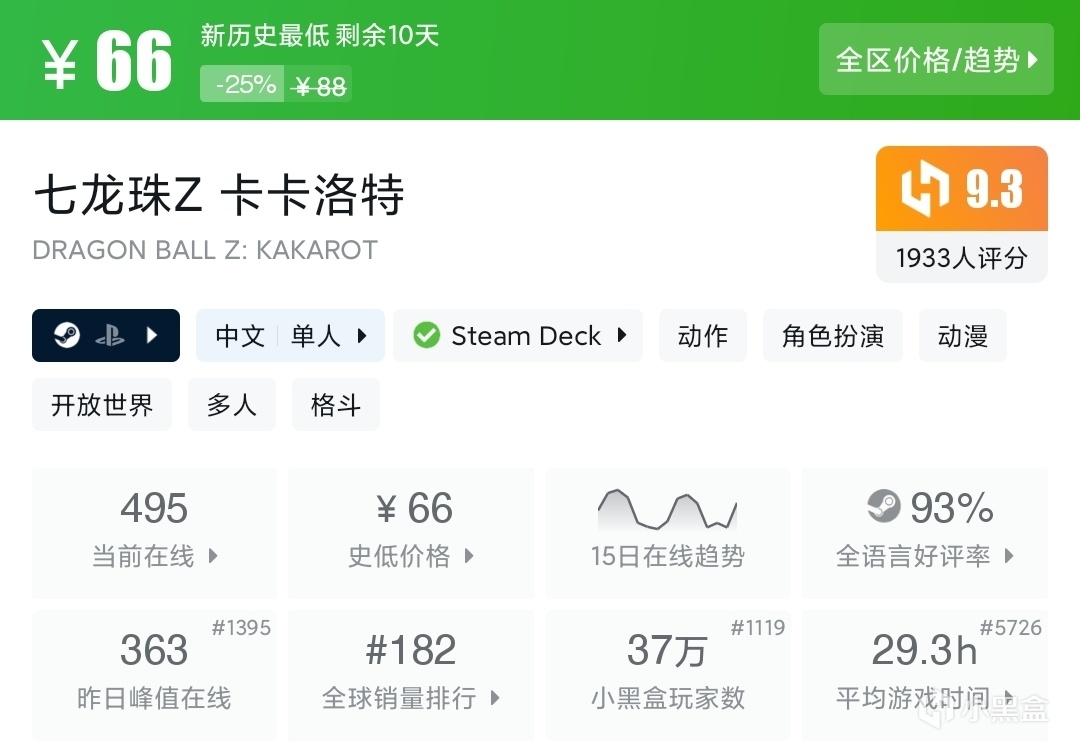
Task: Select the 角色扮演 genre tag
Action: pyautogui.click(x=832, y=336)
